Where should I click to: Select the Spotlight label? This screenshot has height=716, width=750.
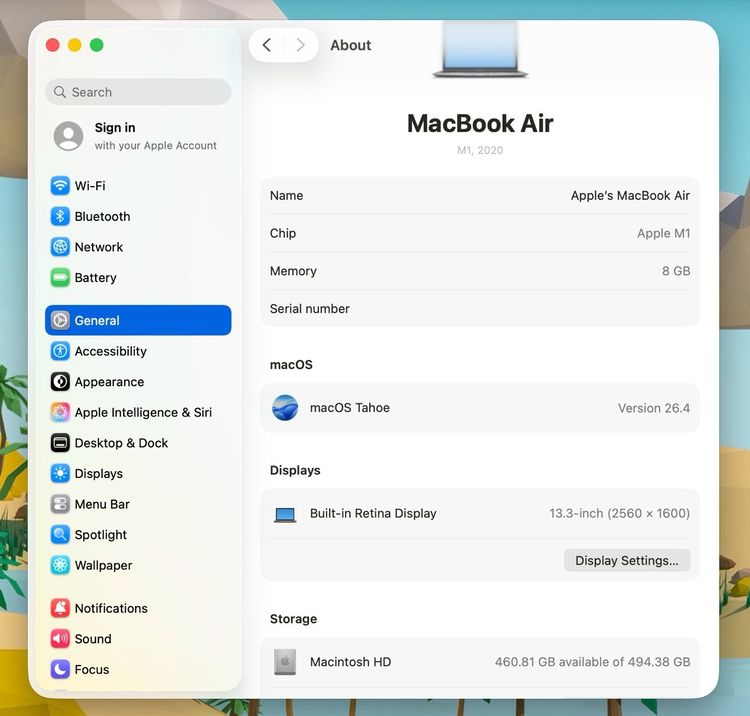tap(100, 535)
